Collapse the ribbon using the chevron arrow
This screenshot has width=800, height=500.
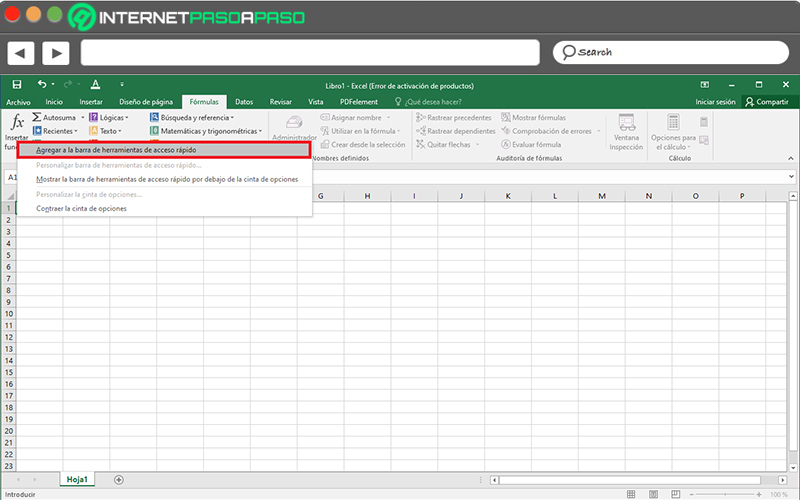(x=790, y=160)
